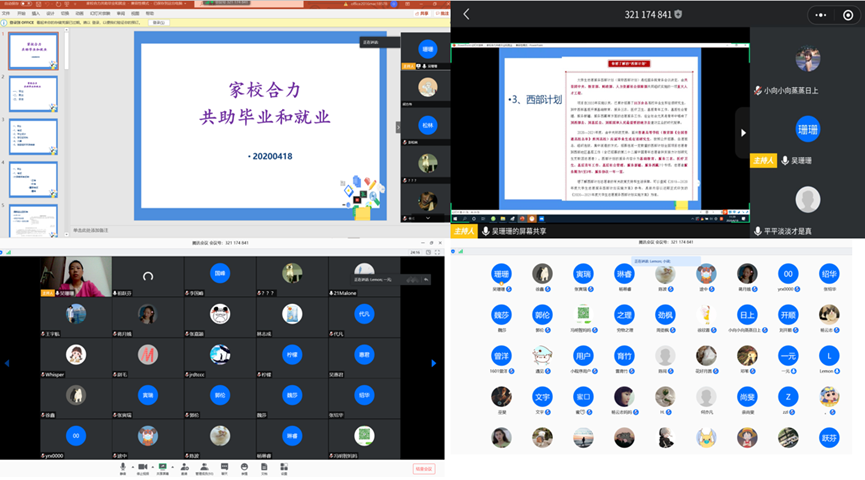The height and width of the screenshot is (480, 865).
Task: Expand the microphone options arrow
Action: click(x=132, y=467)
